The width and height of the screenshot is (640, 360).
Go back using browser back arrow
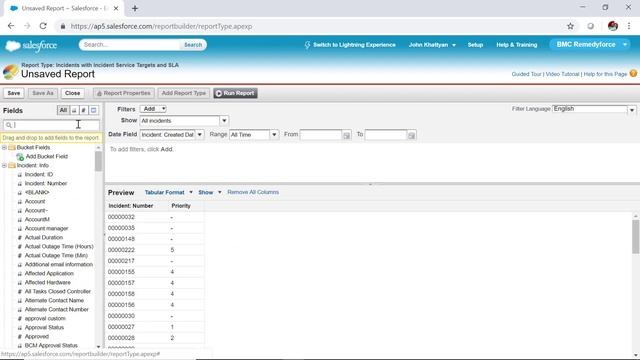[11, 26]
